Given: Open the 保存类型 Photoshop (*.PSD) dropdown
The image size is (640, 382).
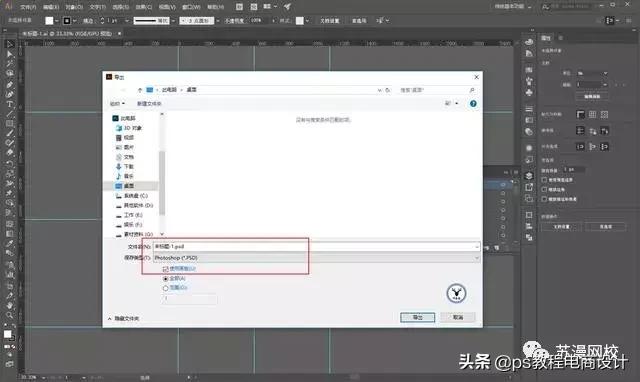Looking at the screenshot, I should coord(316,258).
